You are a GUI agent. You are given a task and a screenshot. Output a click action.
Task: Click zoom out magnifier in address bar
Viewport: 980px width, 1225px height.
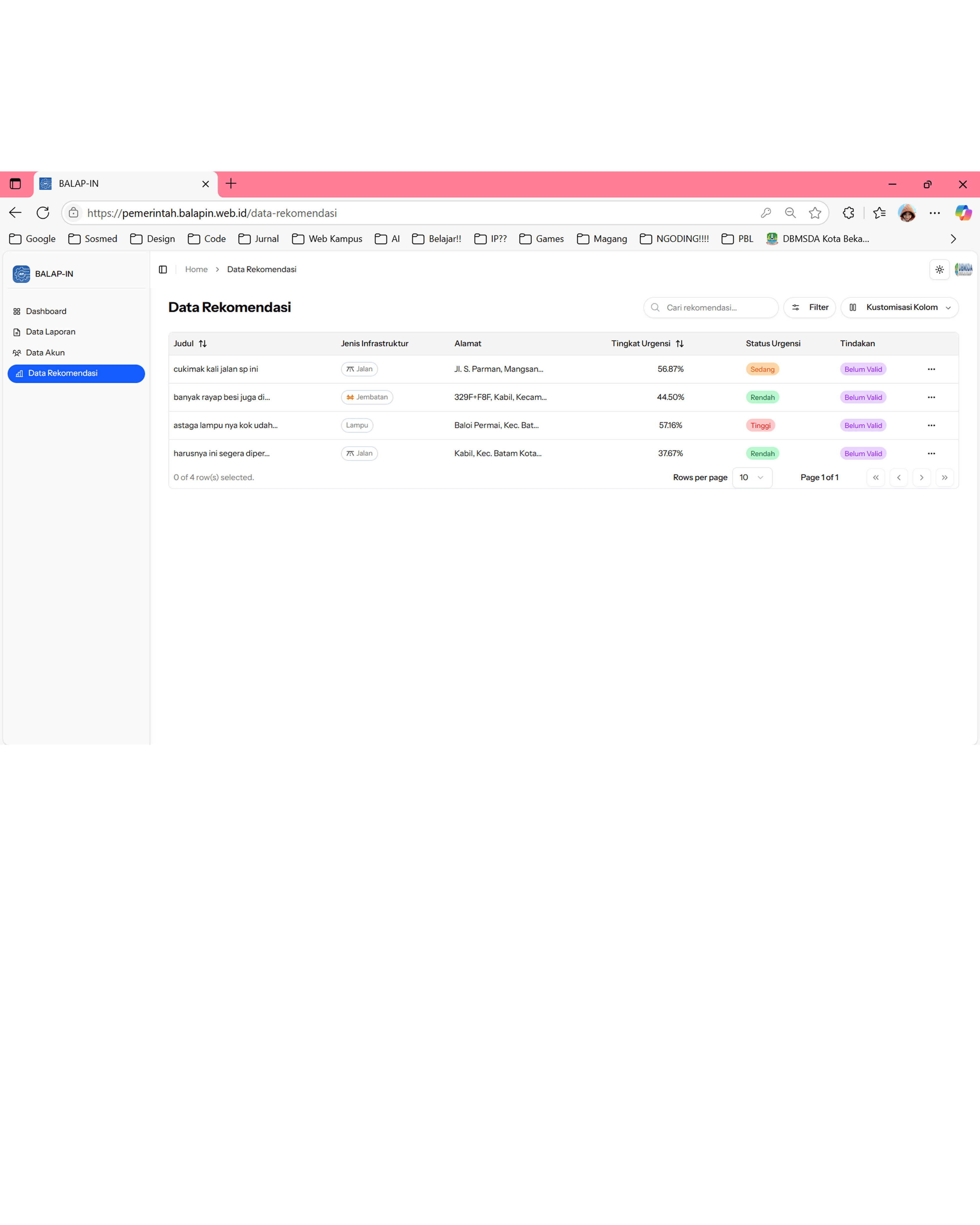click(x=790, y=213)
